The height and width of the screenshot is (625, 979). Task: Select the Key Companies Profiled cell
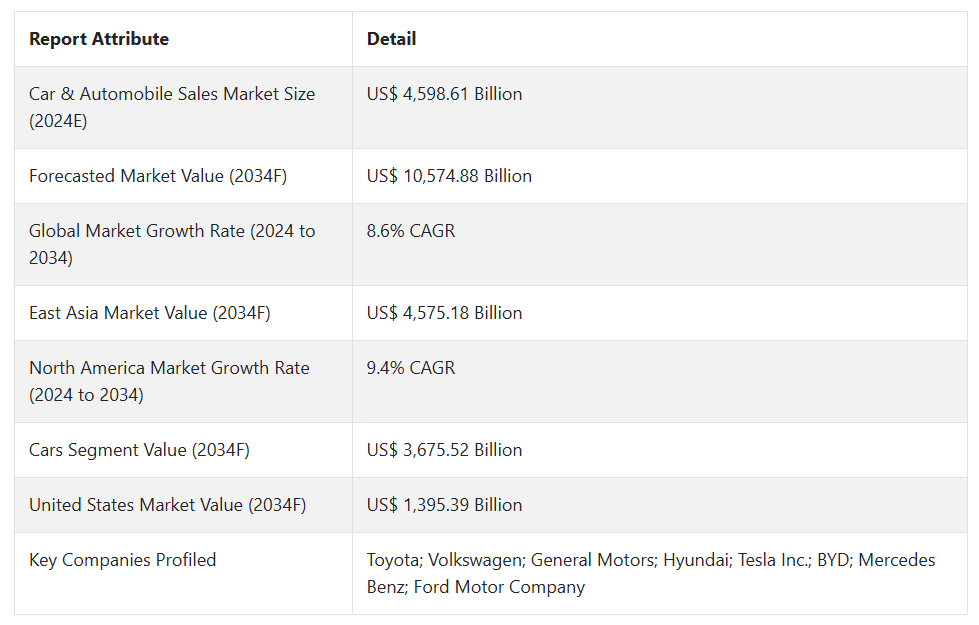click(x=122, y=560)
